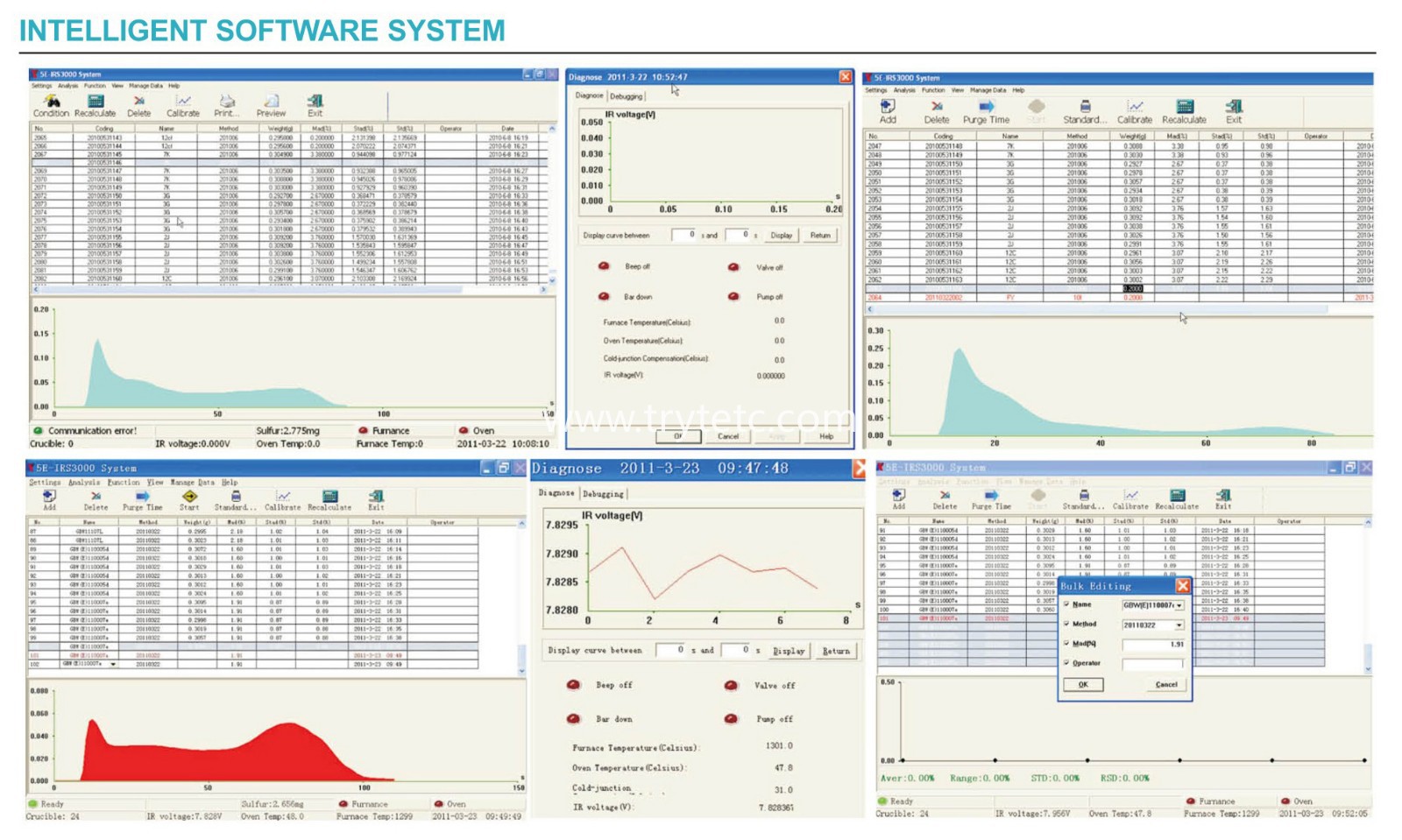Switch to Debugging tab in Diagnose 10:52:47
Screen dimensions: 1402x840
click(627, 96)
